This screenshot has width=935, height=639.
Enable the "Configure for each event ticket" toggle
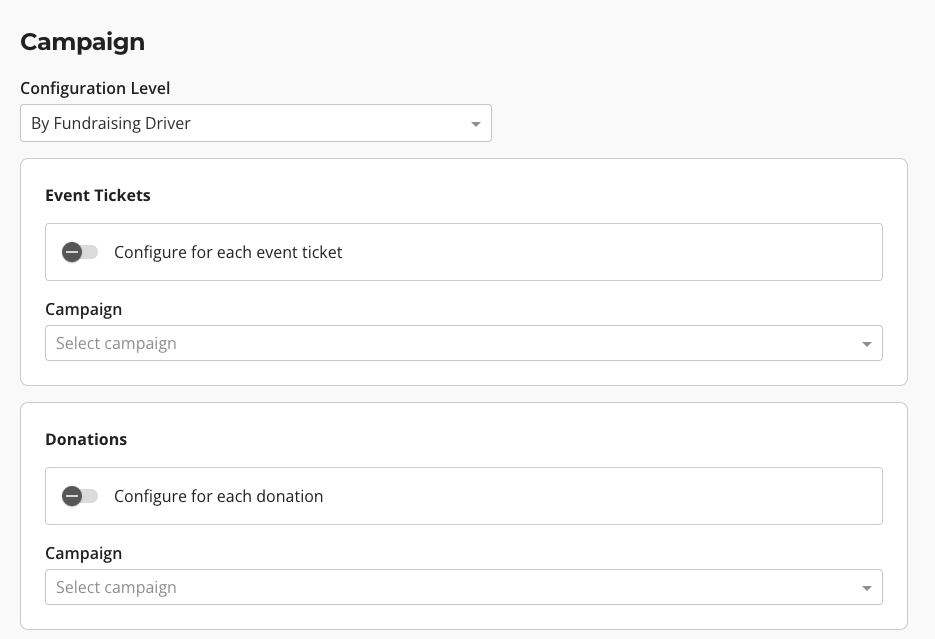[80, 252]
